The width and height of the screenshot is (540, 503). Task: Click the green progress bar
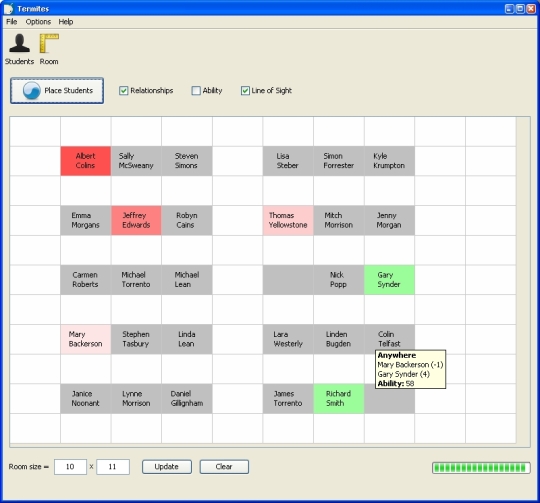[x=481, y=468]
